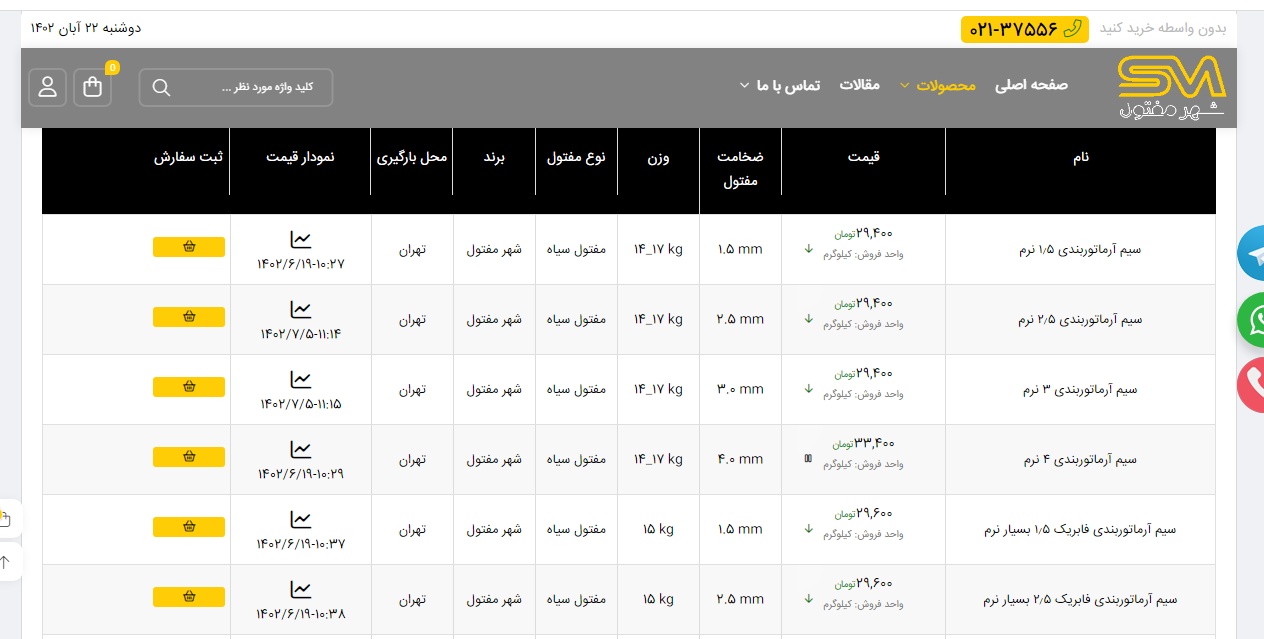Add سیم آرماتوربندی ۲/۵ نرم to order
Image resolution: width=1264 pixels, height=639 pixels.
[x=189, y=317]
